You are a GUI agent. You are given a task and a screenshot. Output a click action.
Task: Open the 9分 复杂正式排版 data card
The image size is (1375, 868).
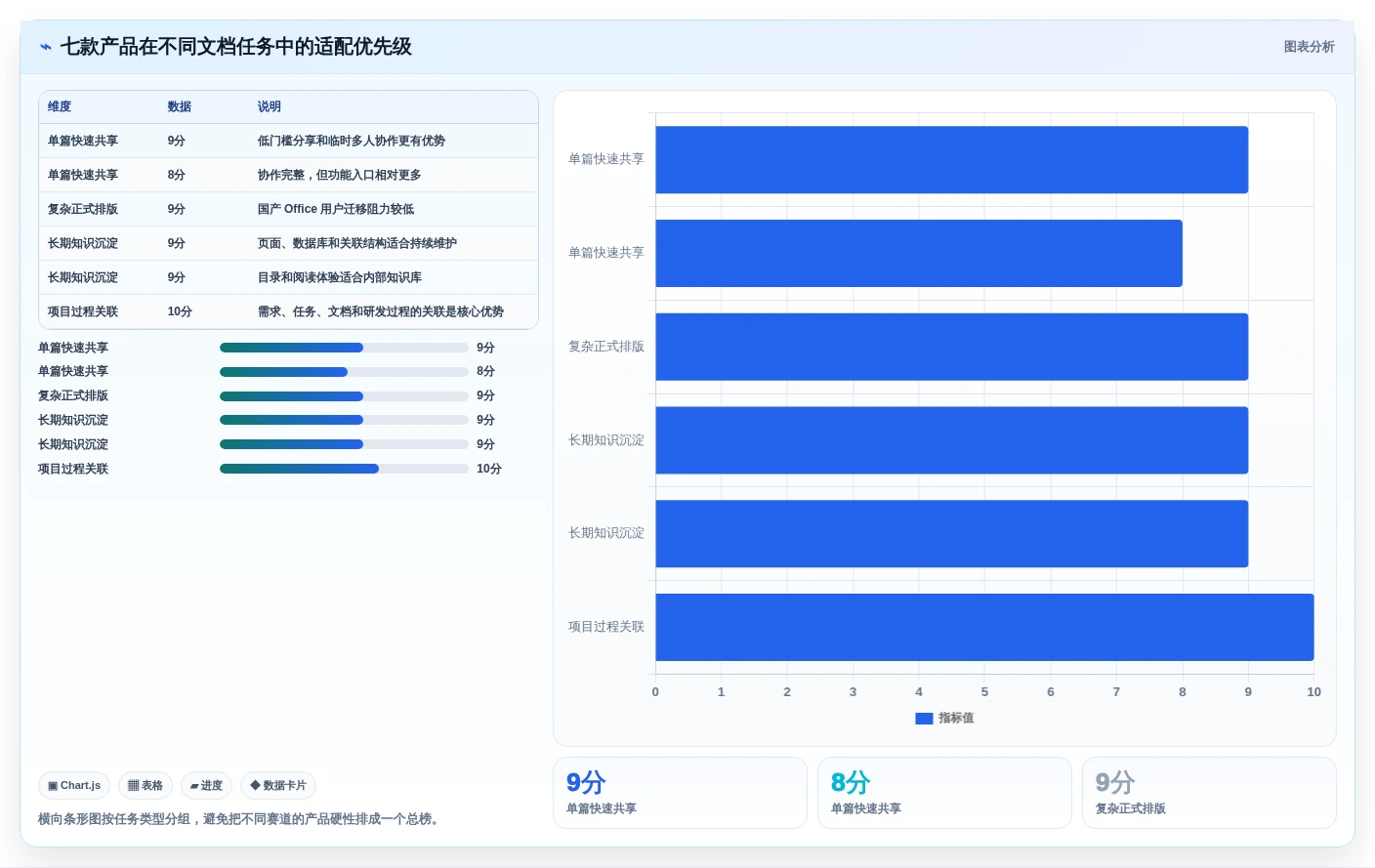coord(1209,793)
